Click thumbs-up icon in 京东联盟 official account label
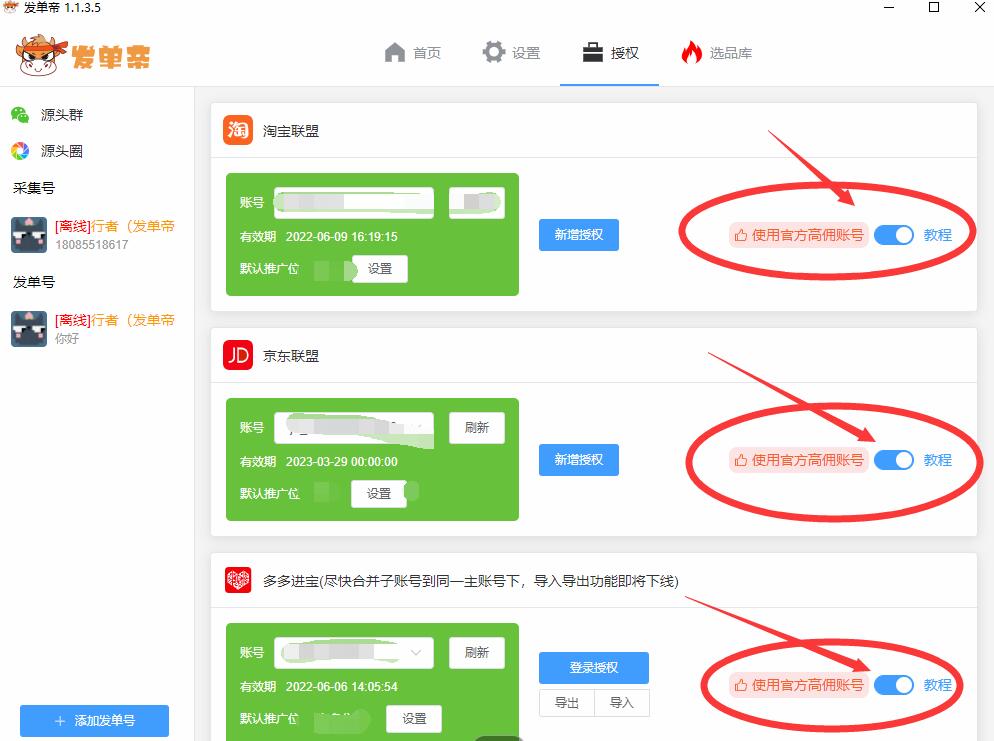 pos(740,460)
